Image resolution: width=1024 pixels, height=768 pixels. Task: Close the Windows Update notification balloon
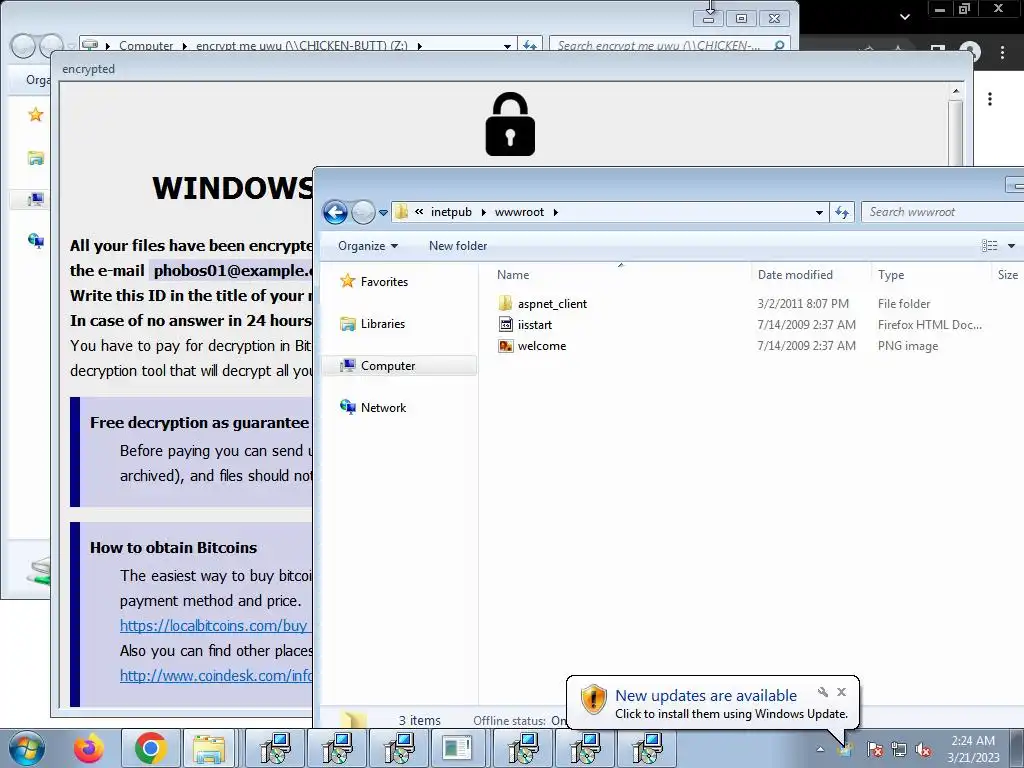click(x=841, y=692)
